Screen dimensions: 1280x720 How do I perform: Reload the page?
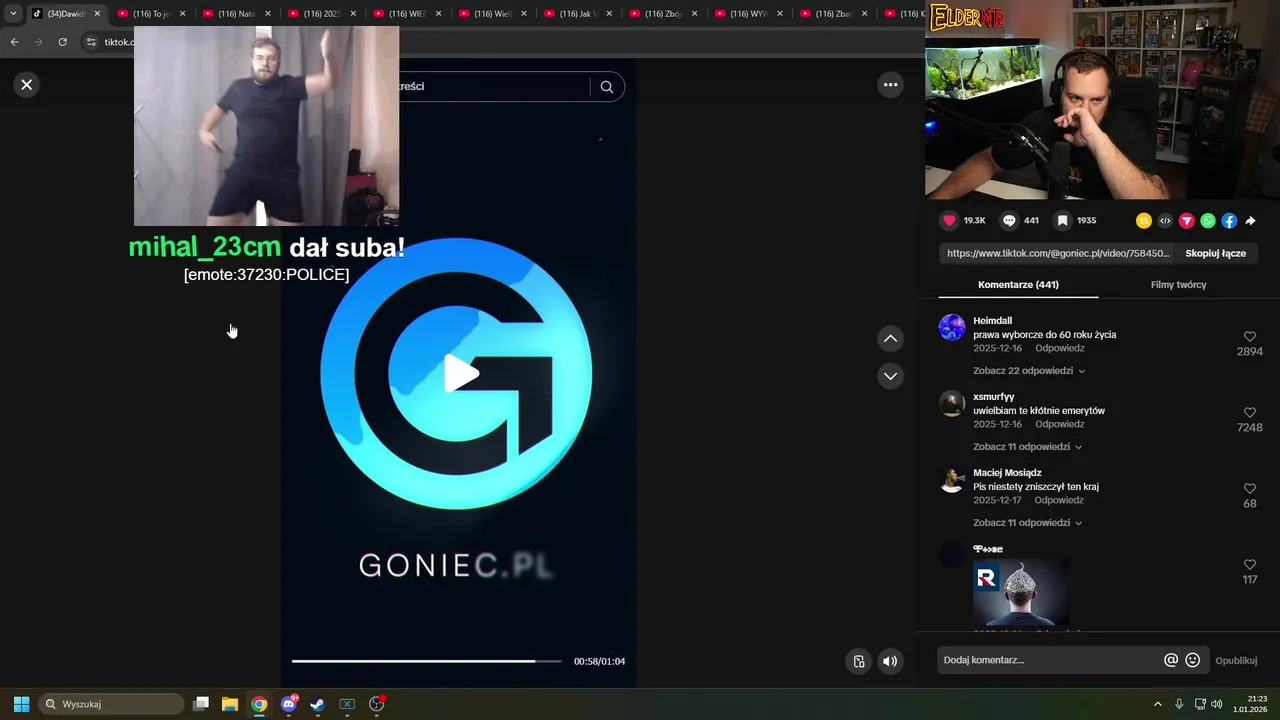point(62,42)
